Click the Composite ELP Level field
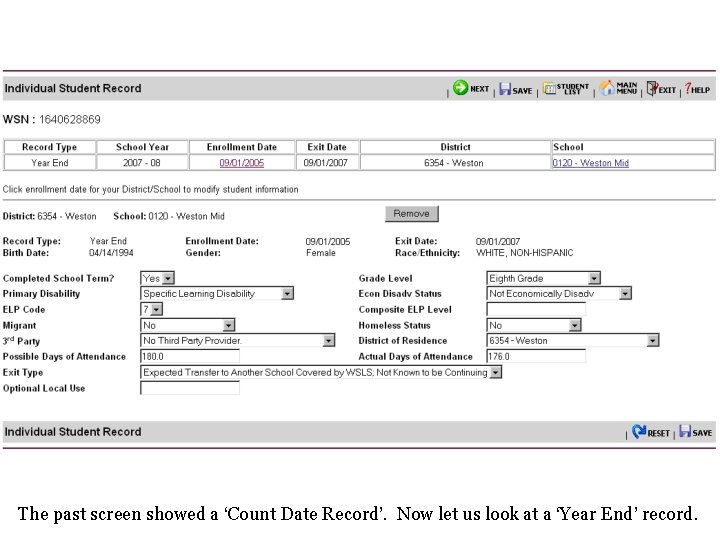Image resolution: width=720 pixels, height=540 pixels. click(x=536, y=309)
